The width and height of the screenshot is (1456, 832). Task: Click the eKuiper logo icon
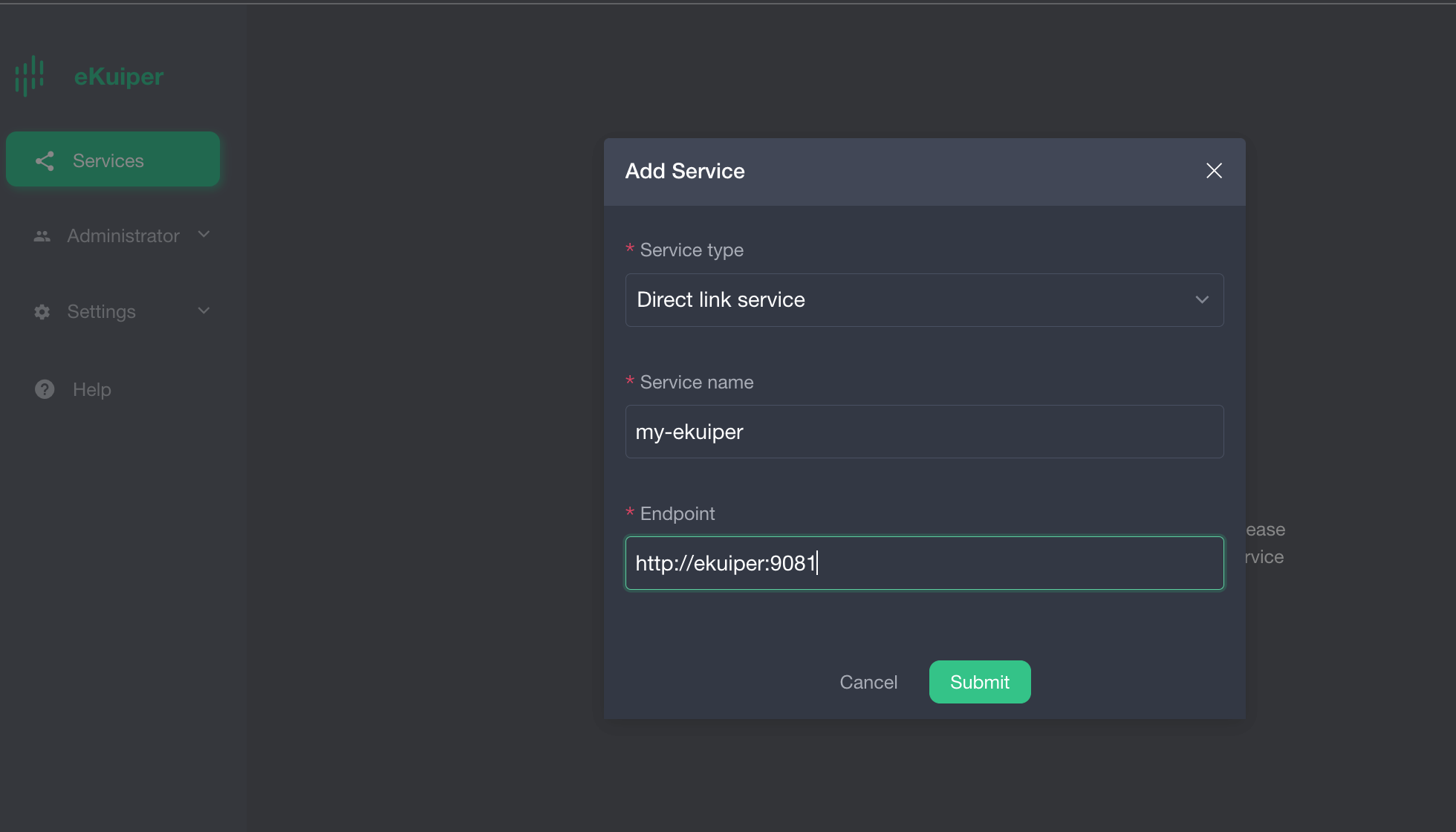pyautogui.click(x=30, y=76)
